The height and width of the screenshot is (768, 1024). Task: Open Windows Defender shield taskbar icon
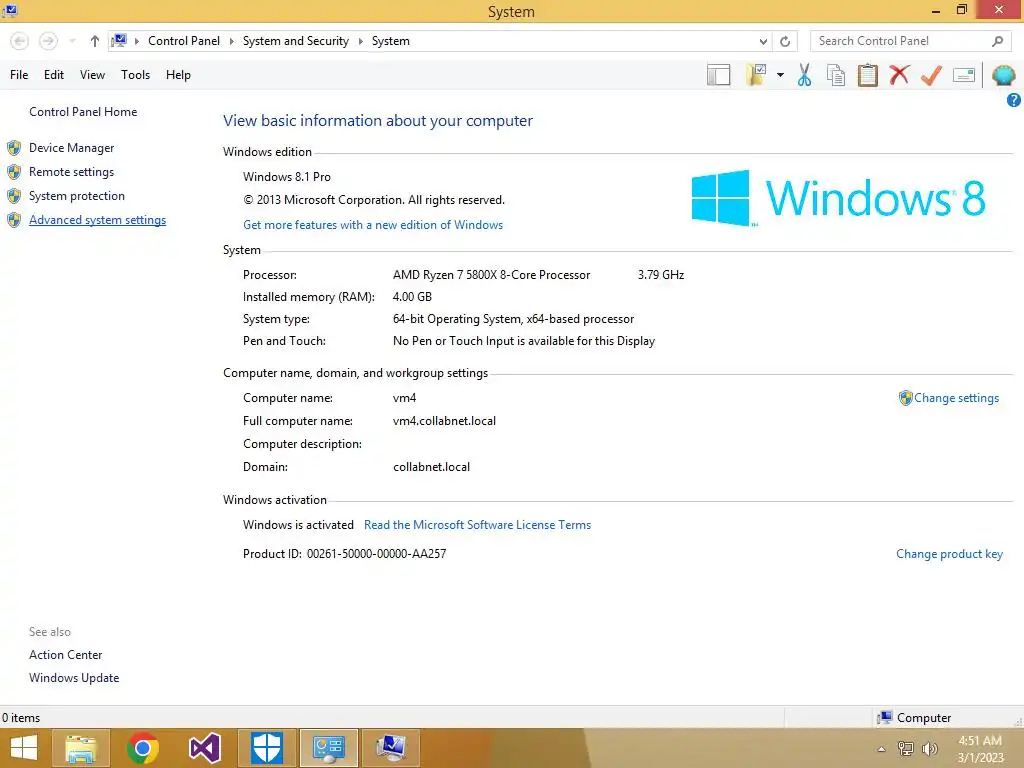266,748
